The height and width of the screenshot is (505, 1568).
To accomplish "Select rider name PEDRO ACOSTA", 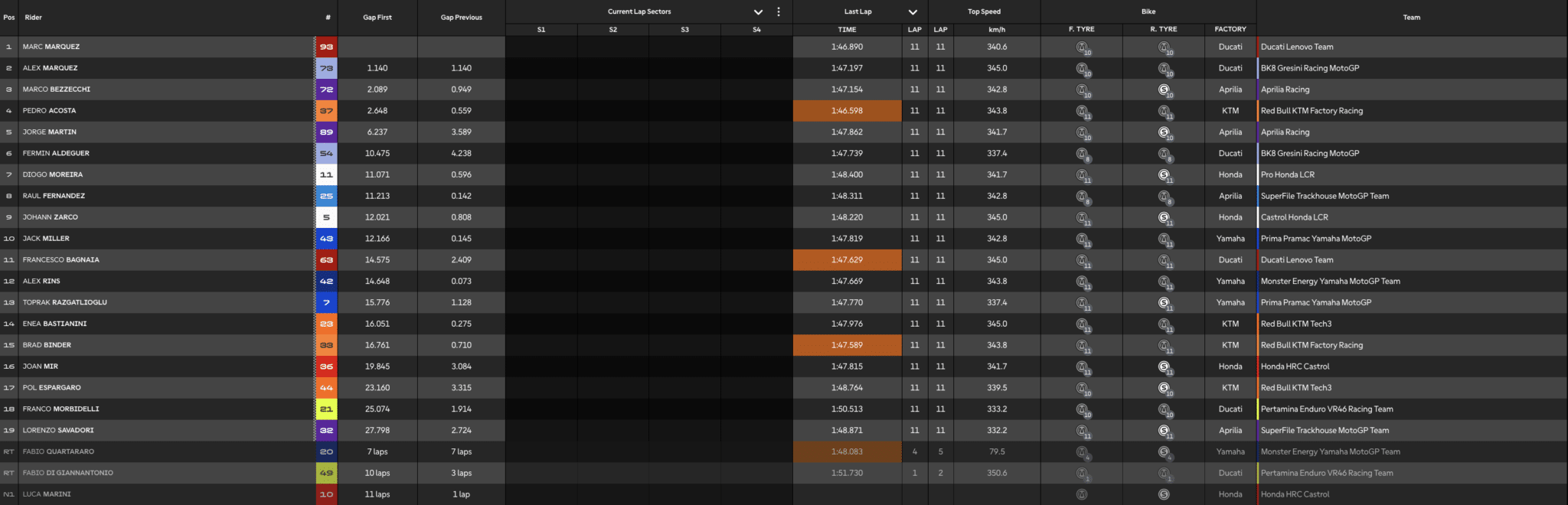I will (x=49, y=111).
